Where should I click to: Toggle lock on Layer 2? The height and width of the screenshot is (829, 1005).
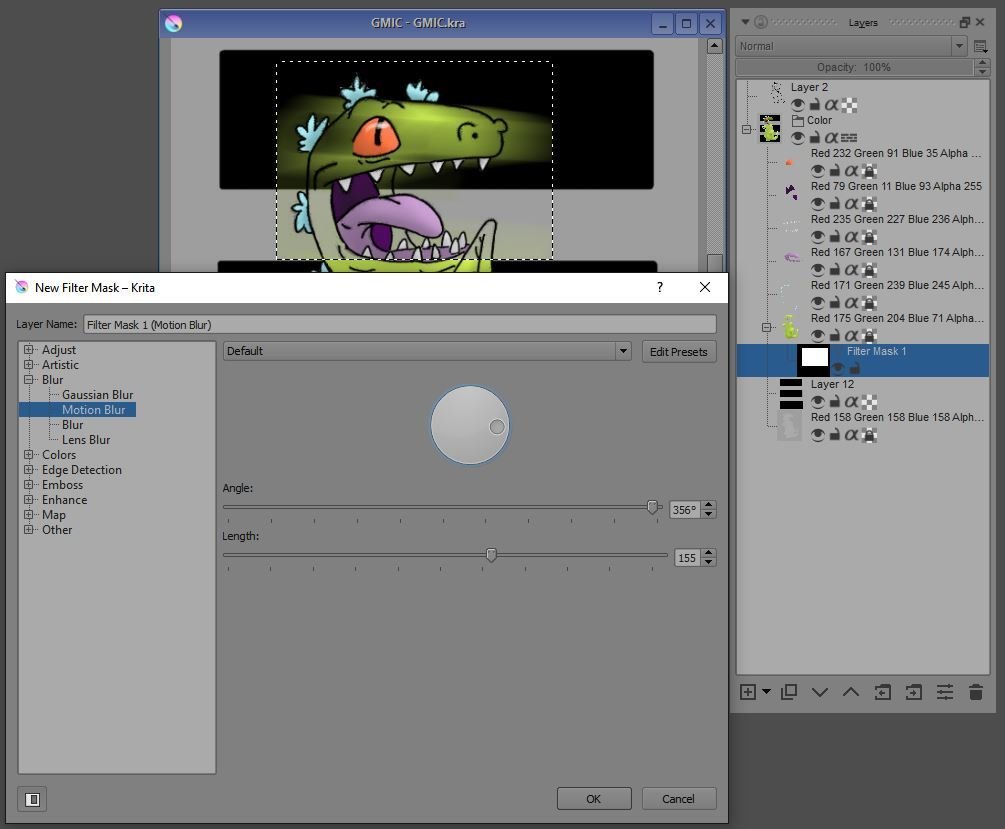coord(814,105)
